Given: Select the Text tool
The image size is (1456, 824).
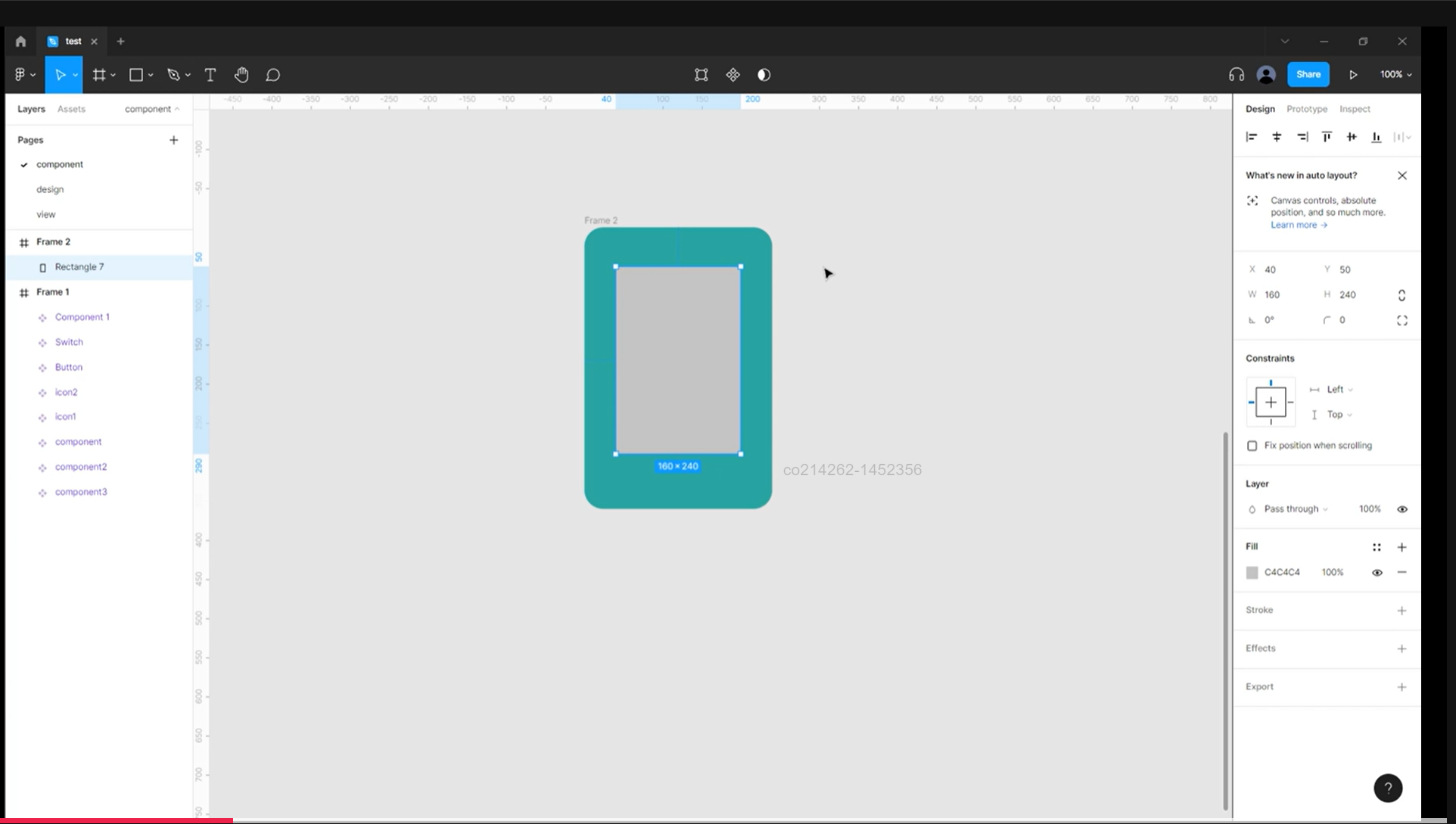Looking at the screenshot, I should (210, 75).
